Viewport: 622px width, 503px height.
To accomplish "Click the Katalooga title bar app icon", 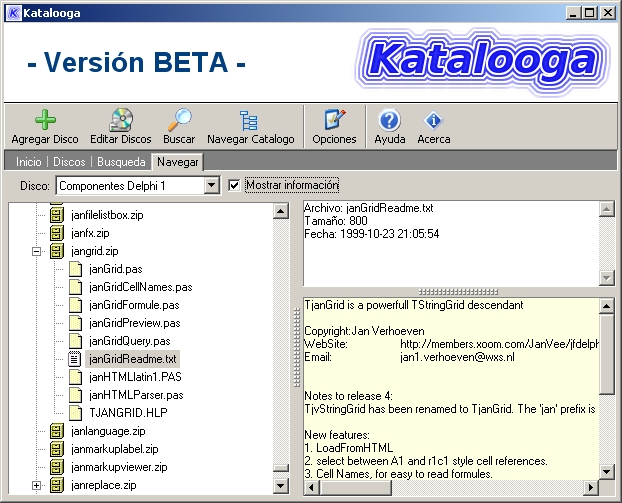I will coord(14,13).
